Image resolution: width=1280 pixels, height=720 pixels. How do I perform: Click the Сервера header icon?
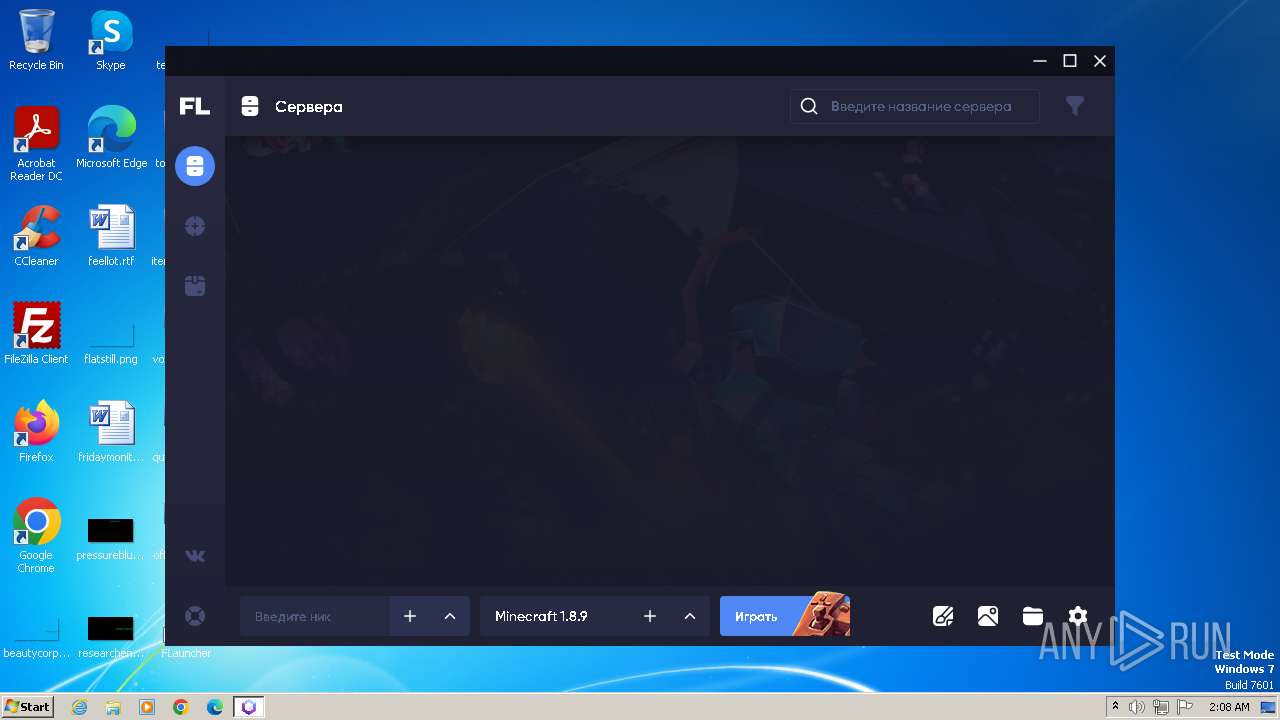tap(250, 106)
